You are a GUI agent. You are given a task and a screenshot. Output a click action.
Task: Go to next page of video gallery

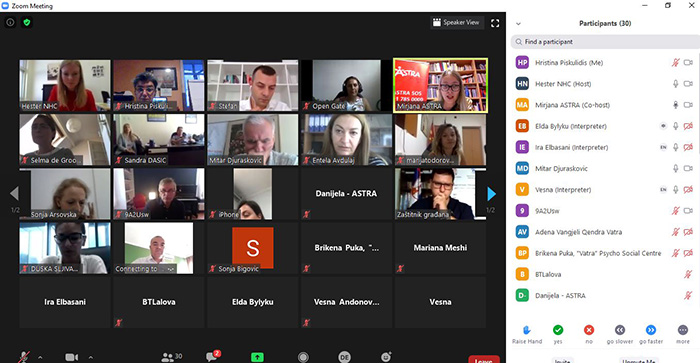click(x=491, y=194)
